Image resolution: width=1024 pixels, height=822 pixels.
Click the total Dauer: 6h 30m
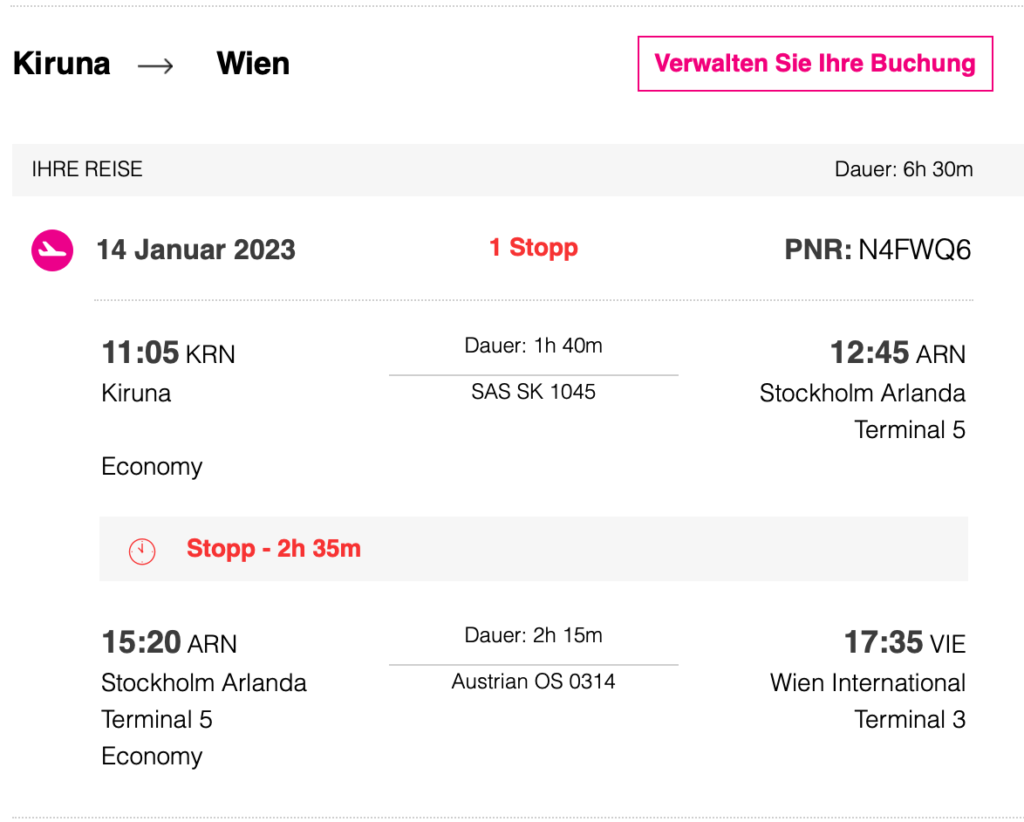(x=903, y=169)
